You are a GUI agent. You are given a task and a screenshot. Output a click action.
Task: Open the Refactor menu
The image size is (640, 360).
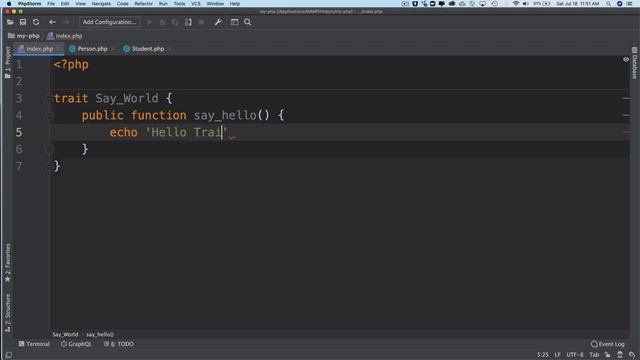coord(144,4)
